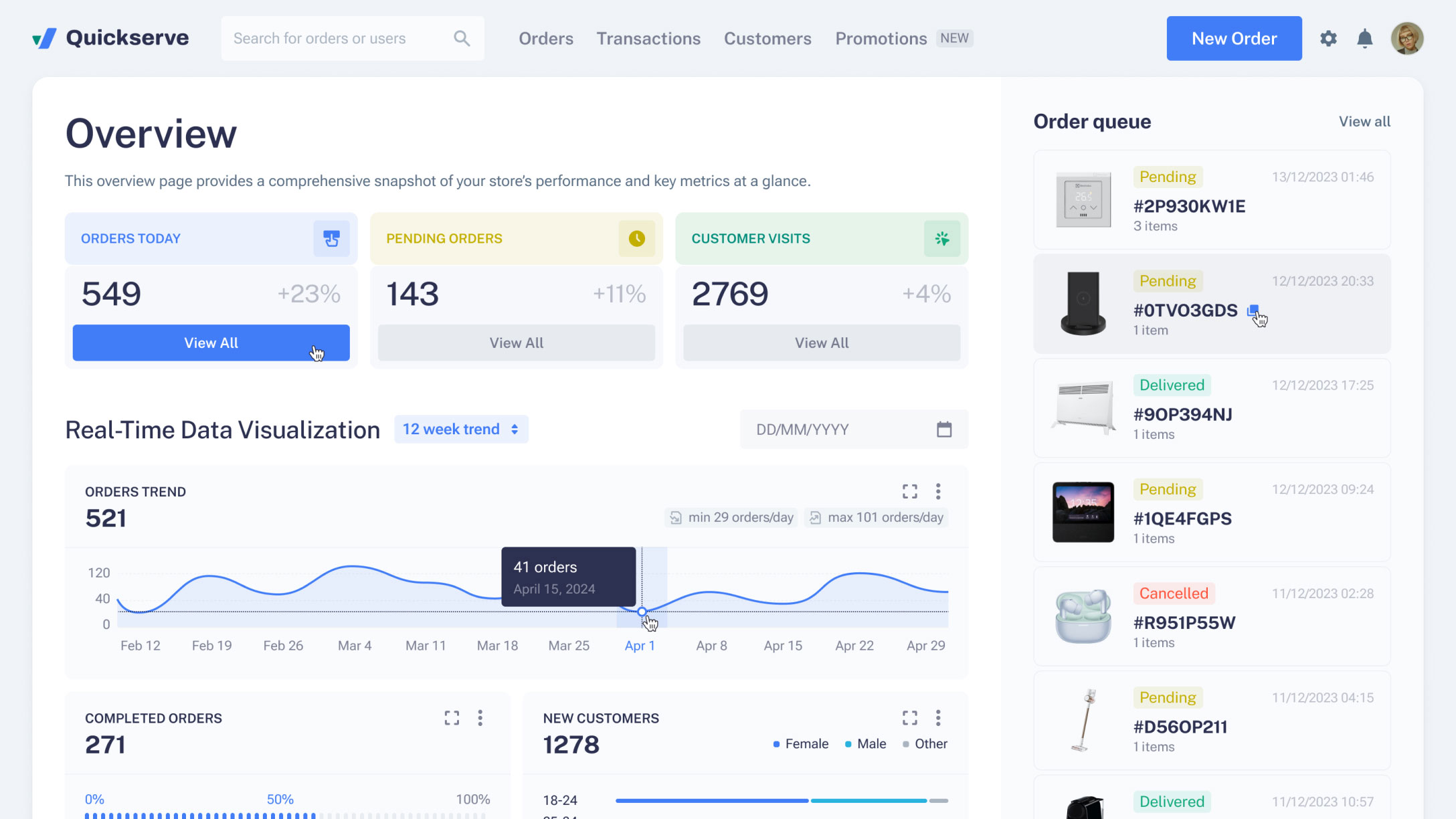Click order #9OP394NJ product thumbnail
1456x819 pixels.
click(1083, 407)
